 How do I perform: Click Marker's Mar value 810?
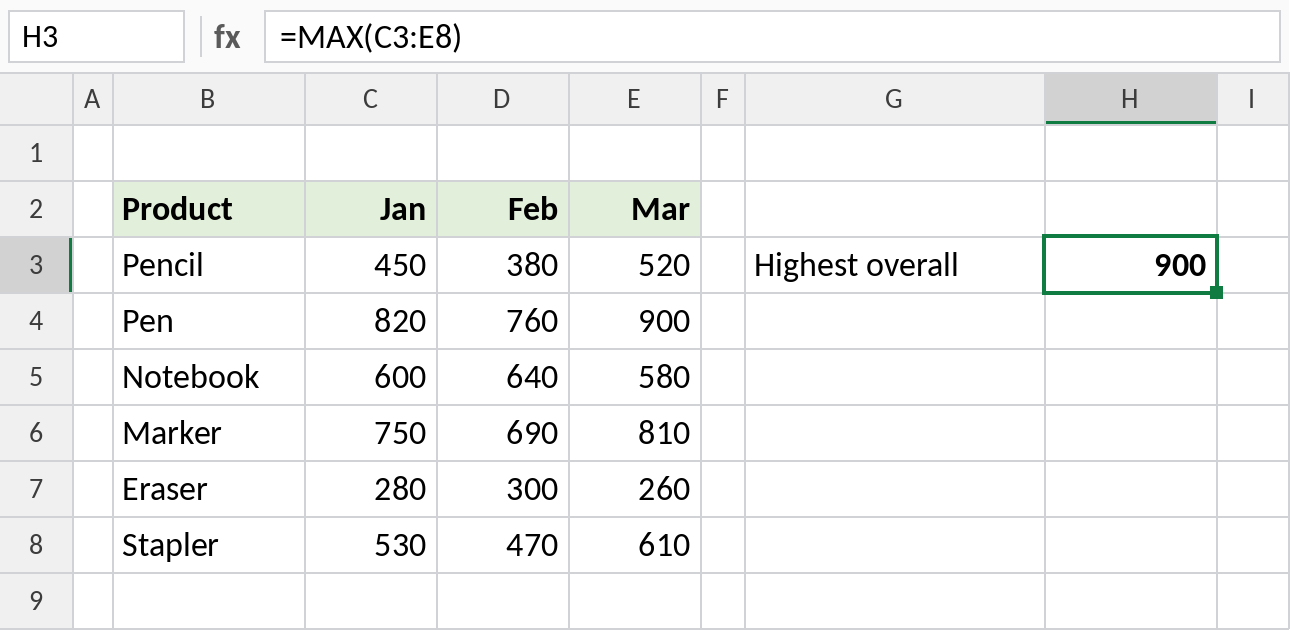pyautogui.click(x=635, y=433)
